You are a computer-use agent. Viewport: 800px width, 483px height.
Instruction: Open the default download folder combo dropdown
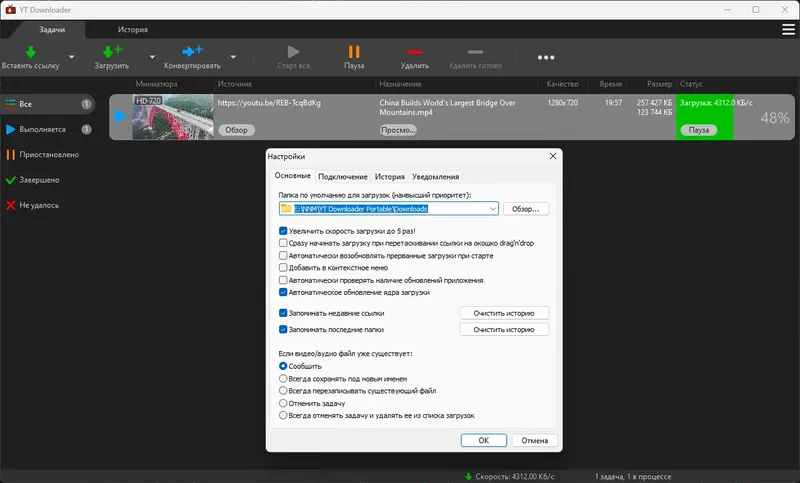(x=492, y=209)
